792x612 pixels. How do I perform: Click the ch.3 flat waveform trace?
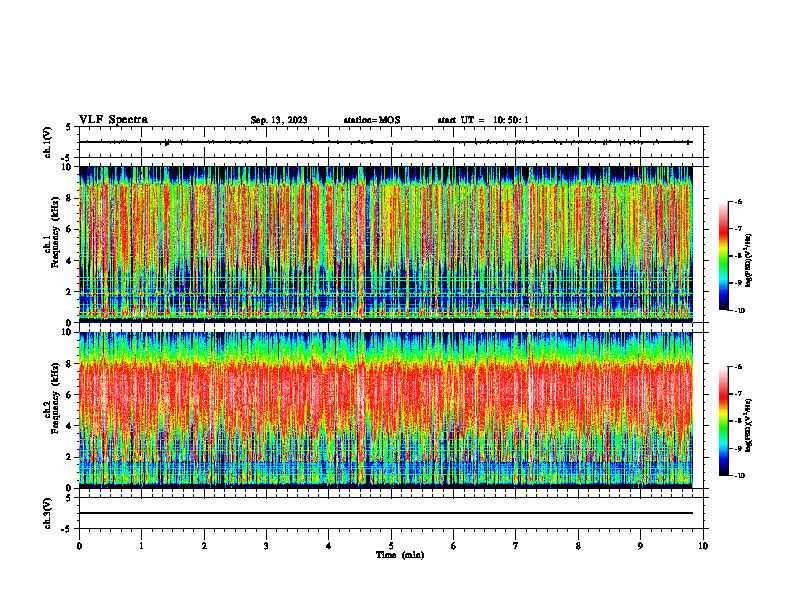(x=386, y=513)
